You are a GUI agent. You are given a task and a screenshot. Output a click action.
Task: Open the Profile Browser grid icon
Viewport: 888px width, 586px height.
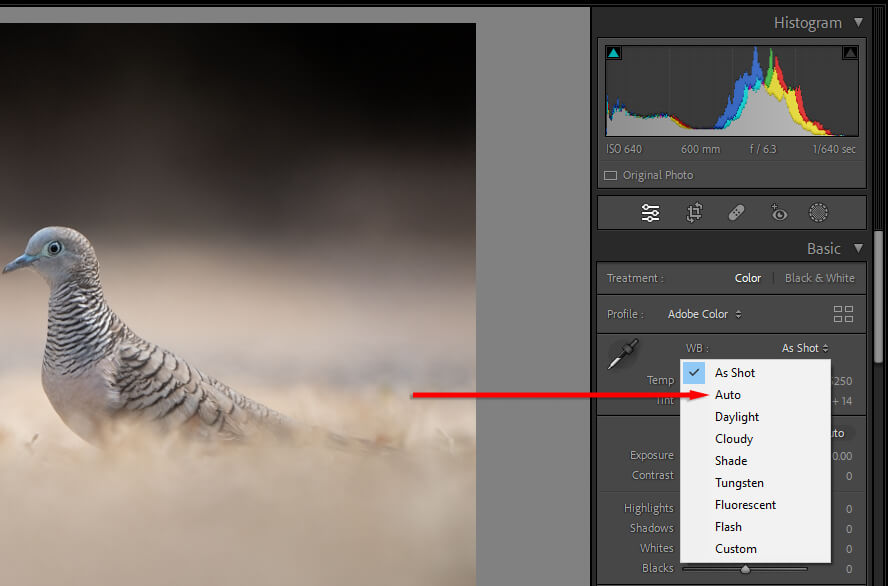pyautogui.click(x=843, y=314)
